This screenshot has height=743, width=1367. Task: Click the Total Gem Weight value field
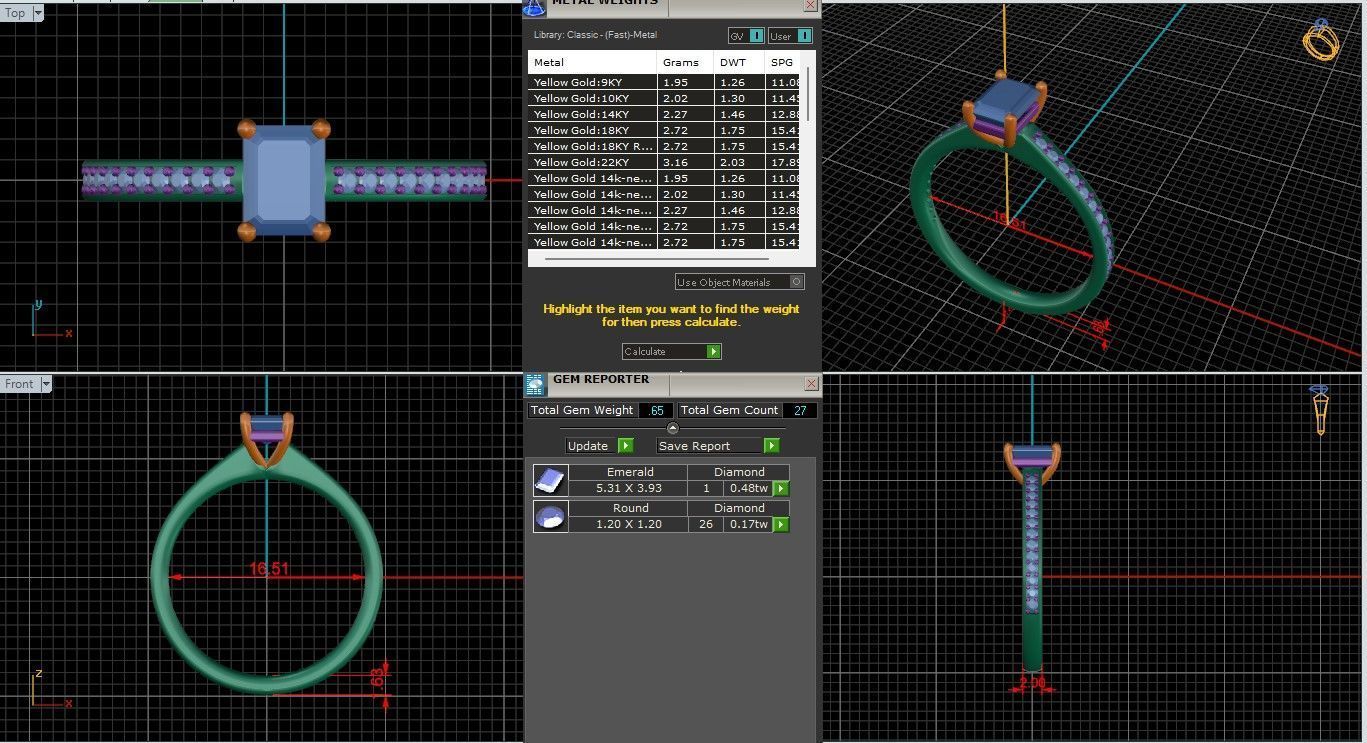coord(656,410)
